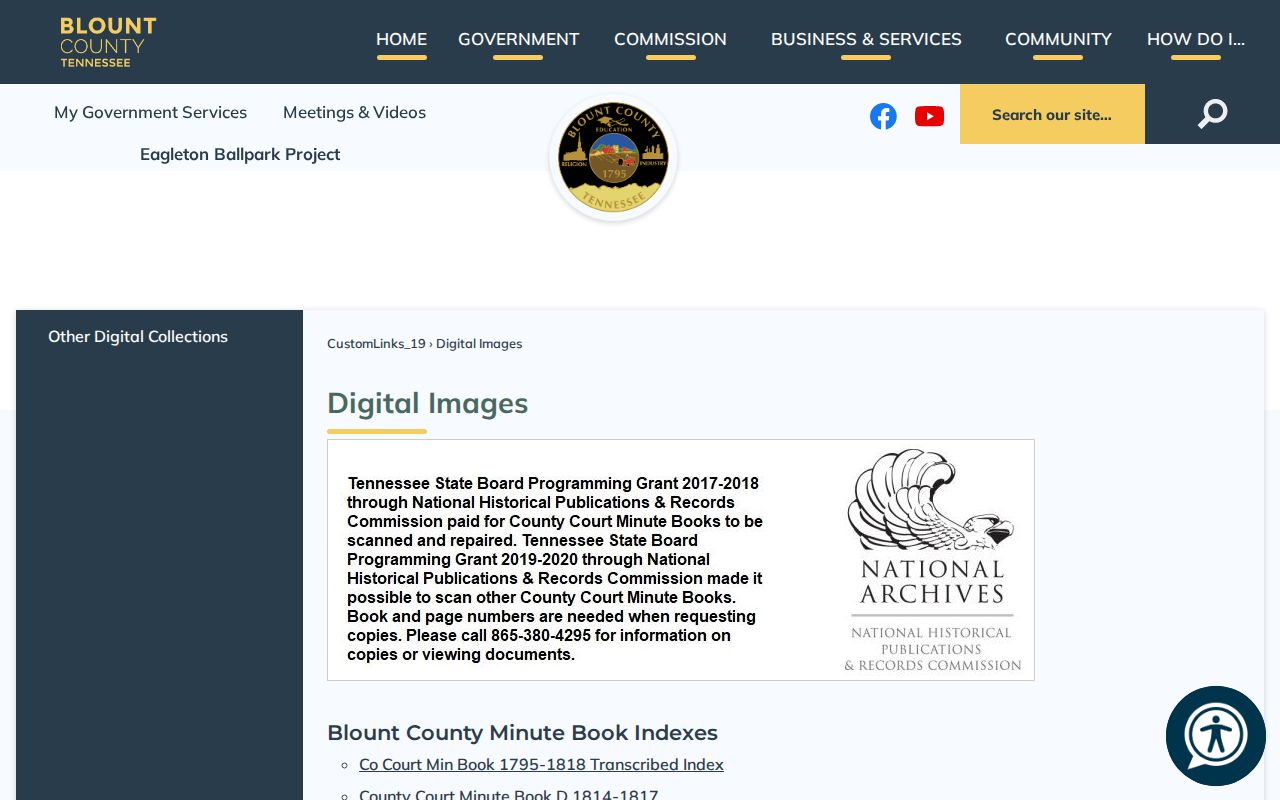This screenshot has width=1280, height=800.
Task: Click the Digital Images breadcrumb
Action: (479, 344)
